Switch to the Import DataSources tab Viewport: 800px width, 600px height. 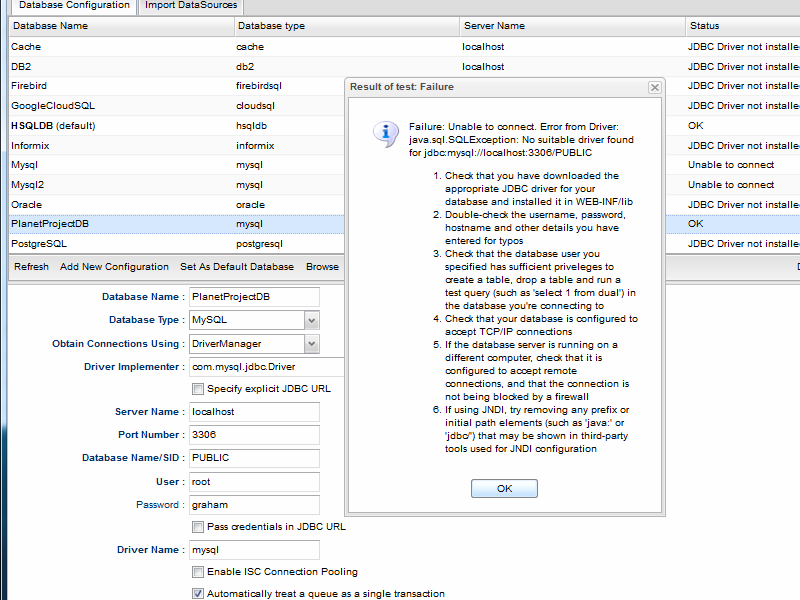click(190, 6)
